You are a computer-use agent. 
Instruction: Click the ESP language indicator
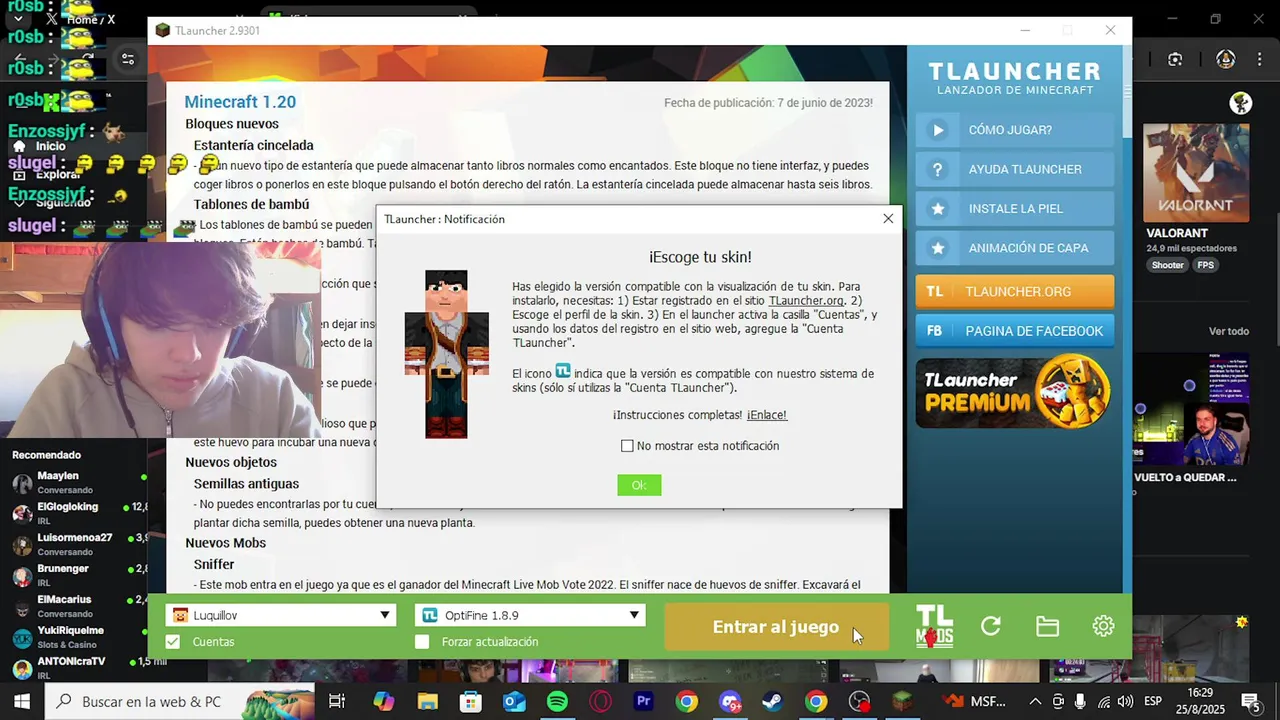coord(1153,702)
